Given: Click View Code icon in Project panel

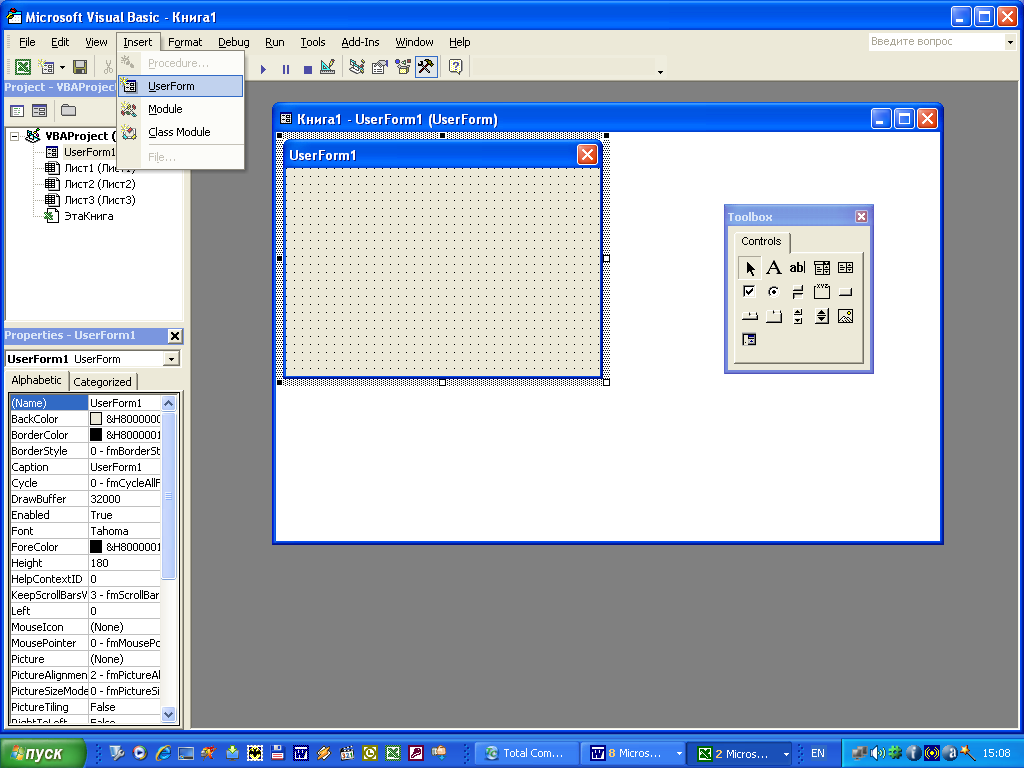Looking at the screenshot, I should point(17,111).
